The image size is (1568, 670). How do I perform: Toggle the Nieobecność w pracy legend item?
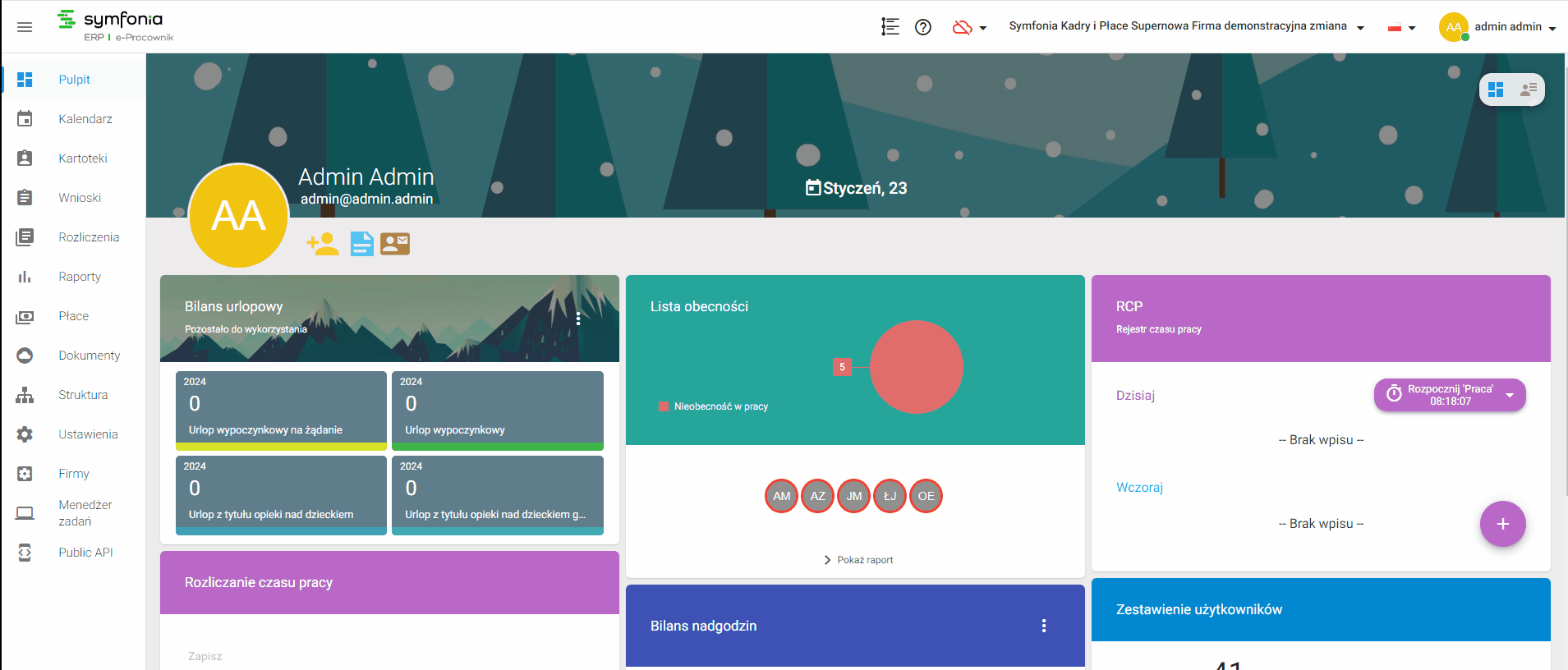pyautogui.click(x=713, y=406)
